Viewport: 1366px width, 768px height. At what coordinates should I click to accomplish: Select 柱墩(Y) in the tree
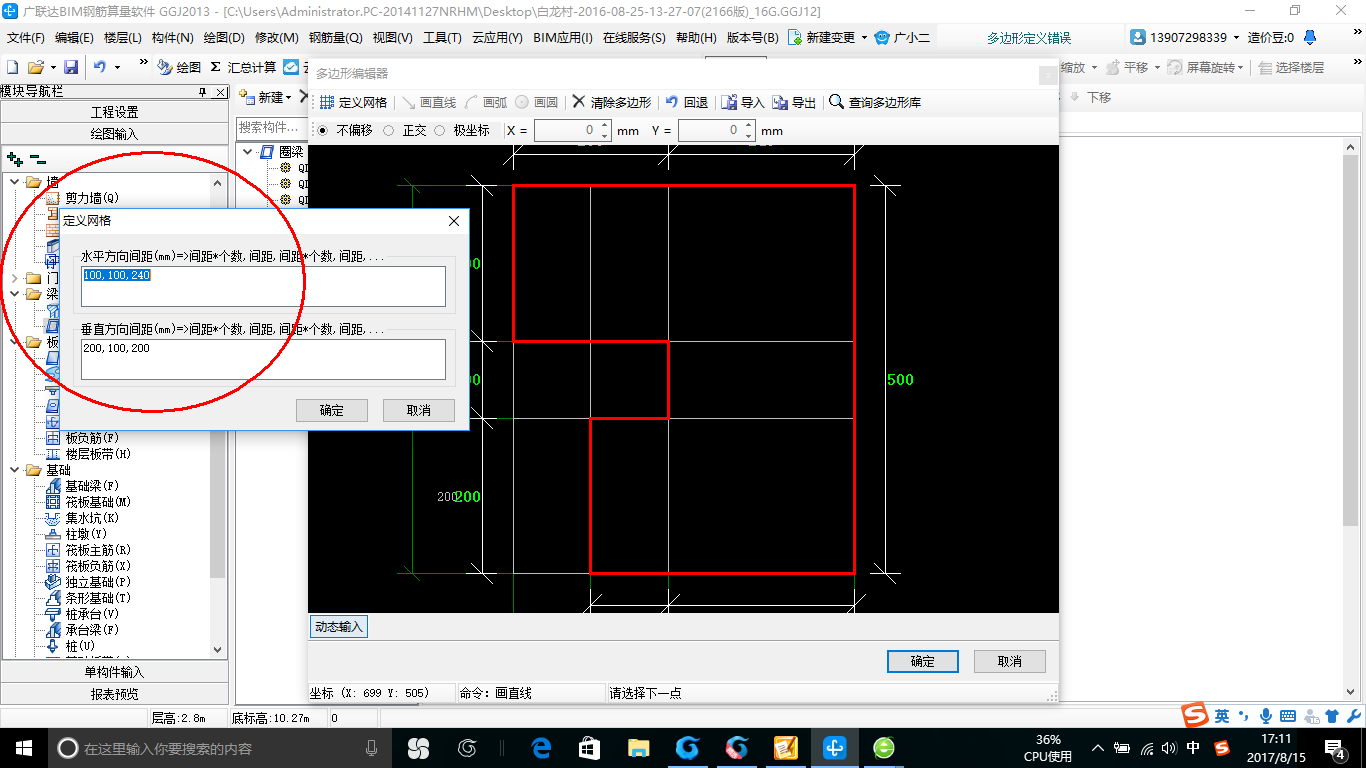coord(86,534)
